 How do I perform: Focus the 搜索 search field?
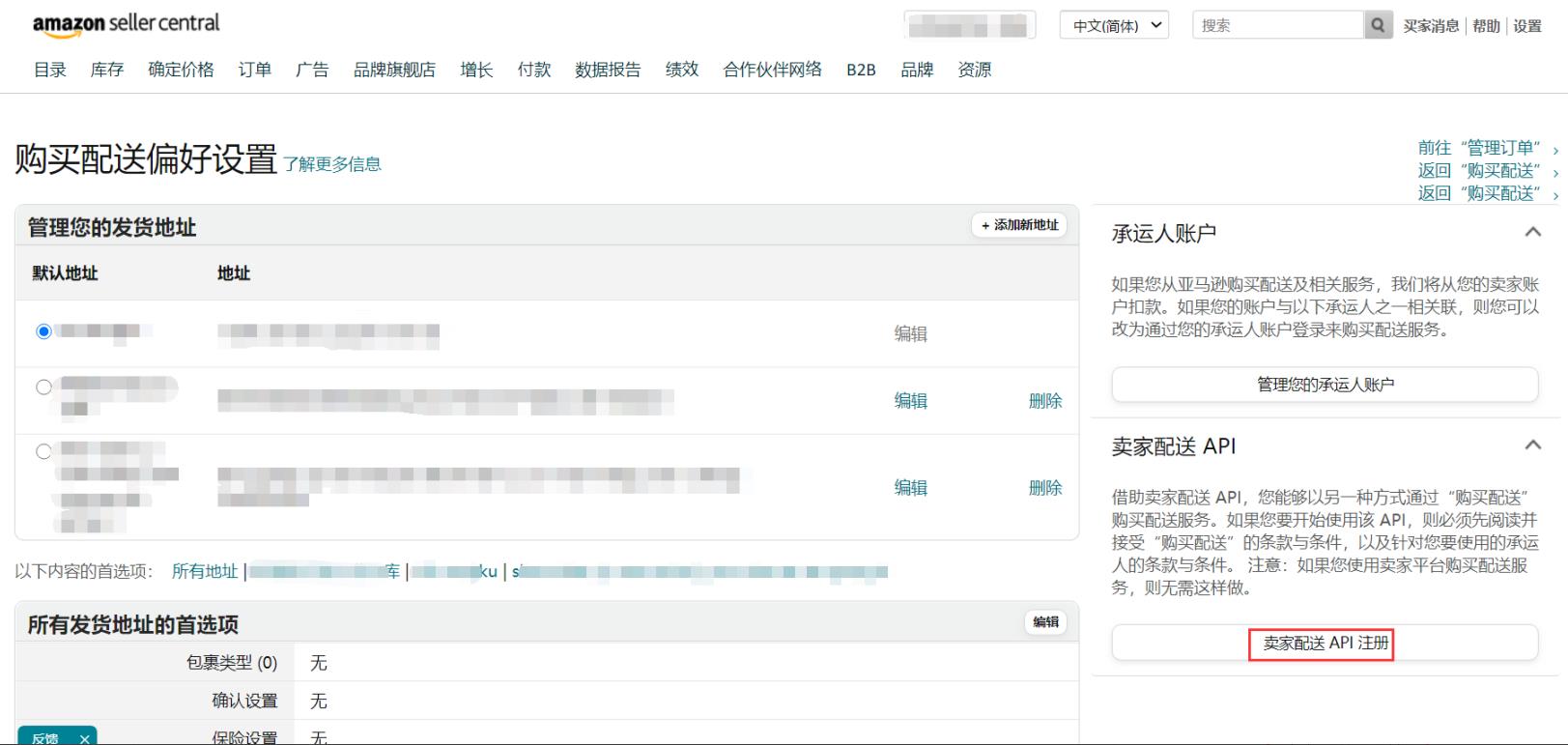[1278, 26]
